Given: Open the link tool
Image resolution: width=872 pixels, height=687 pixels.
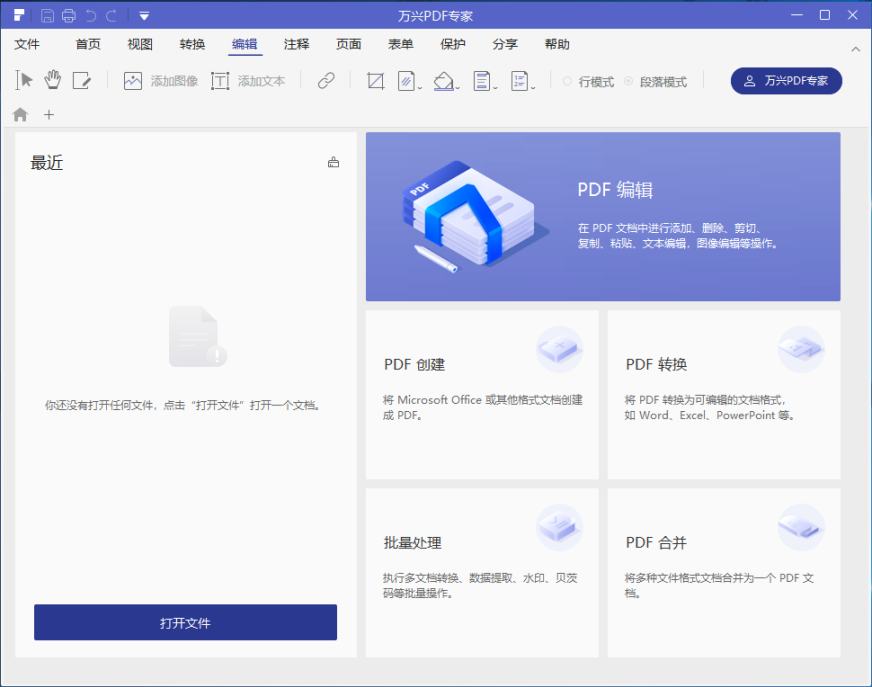Looking at the screenshot, I should point(327,81).
